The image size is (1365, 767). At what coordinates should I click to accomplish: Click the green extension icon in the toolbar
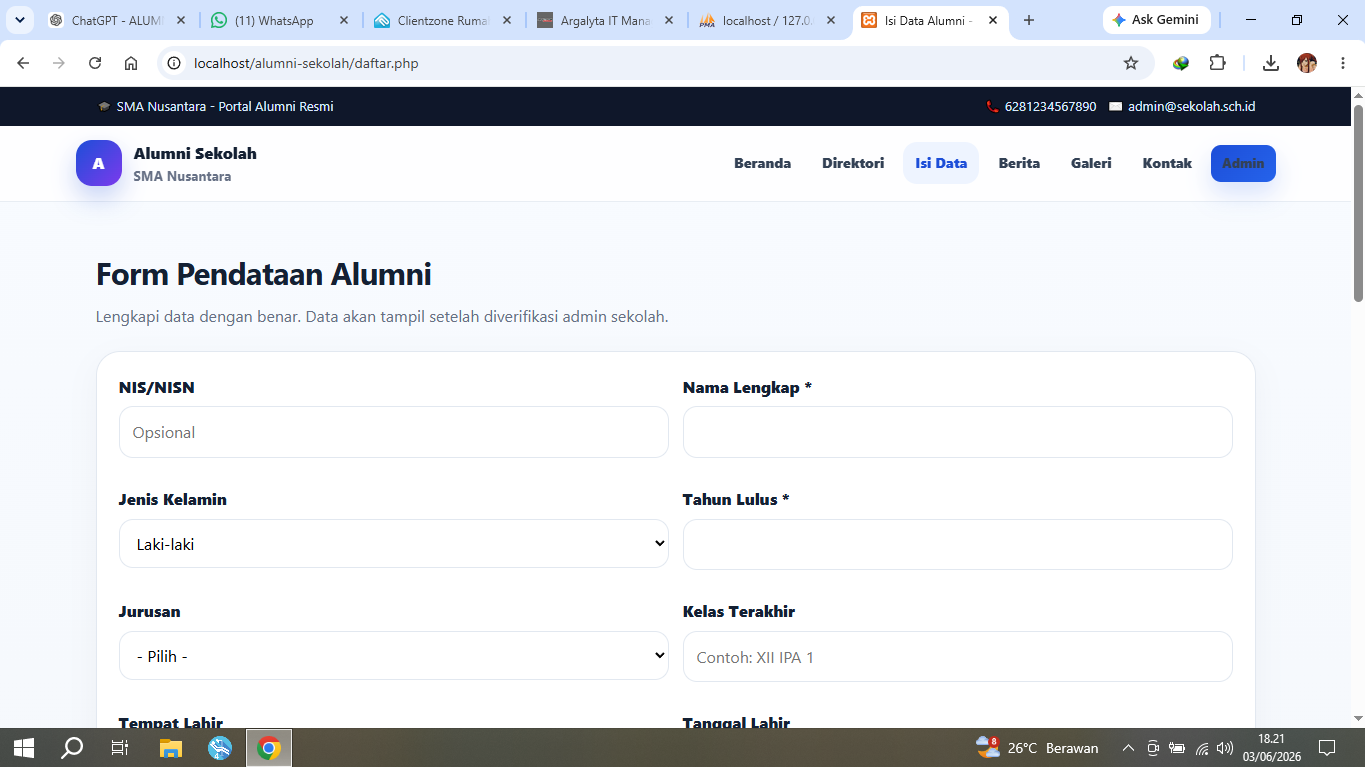point(1181,63)
